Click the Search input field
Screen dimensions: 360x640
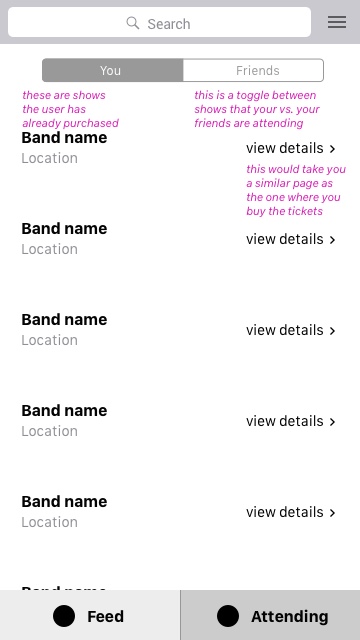[x=159, y=22]
